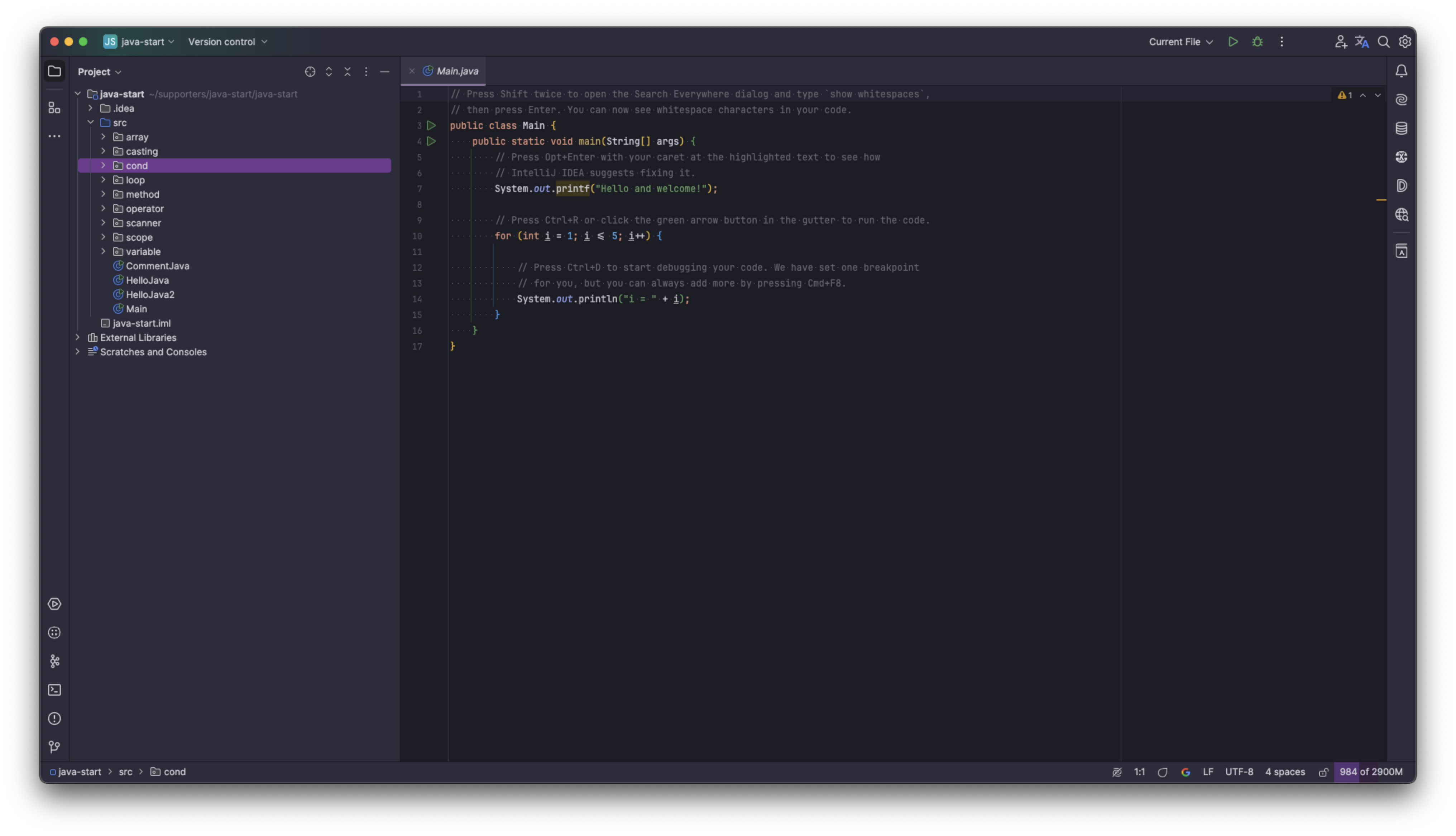Image resolution: width=1456 pixels, height=836 pixels.
Task: Expand Scratches and Consoles node
Action: [77, 351]
